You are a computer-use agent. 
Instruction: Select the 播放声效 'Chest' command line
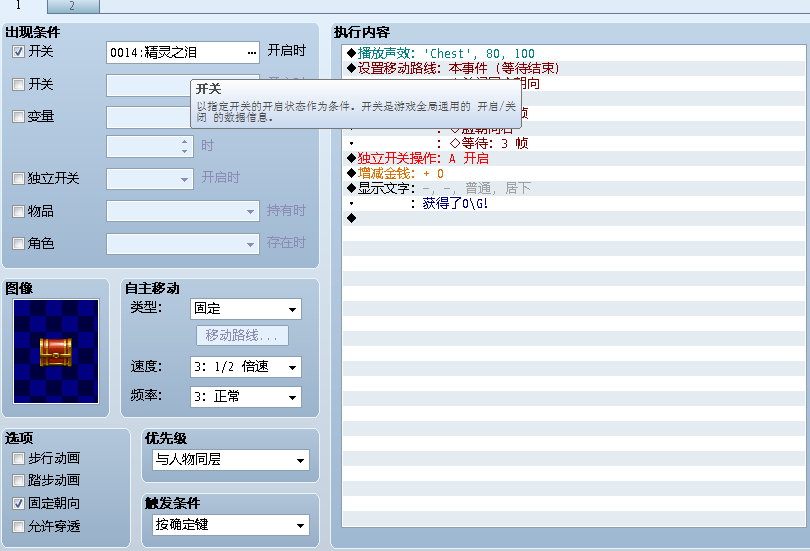(x=574, y=53)
